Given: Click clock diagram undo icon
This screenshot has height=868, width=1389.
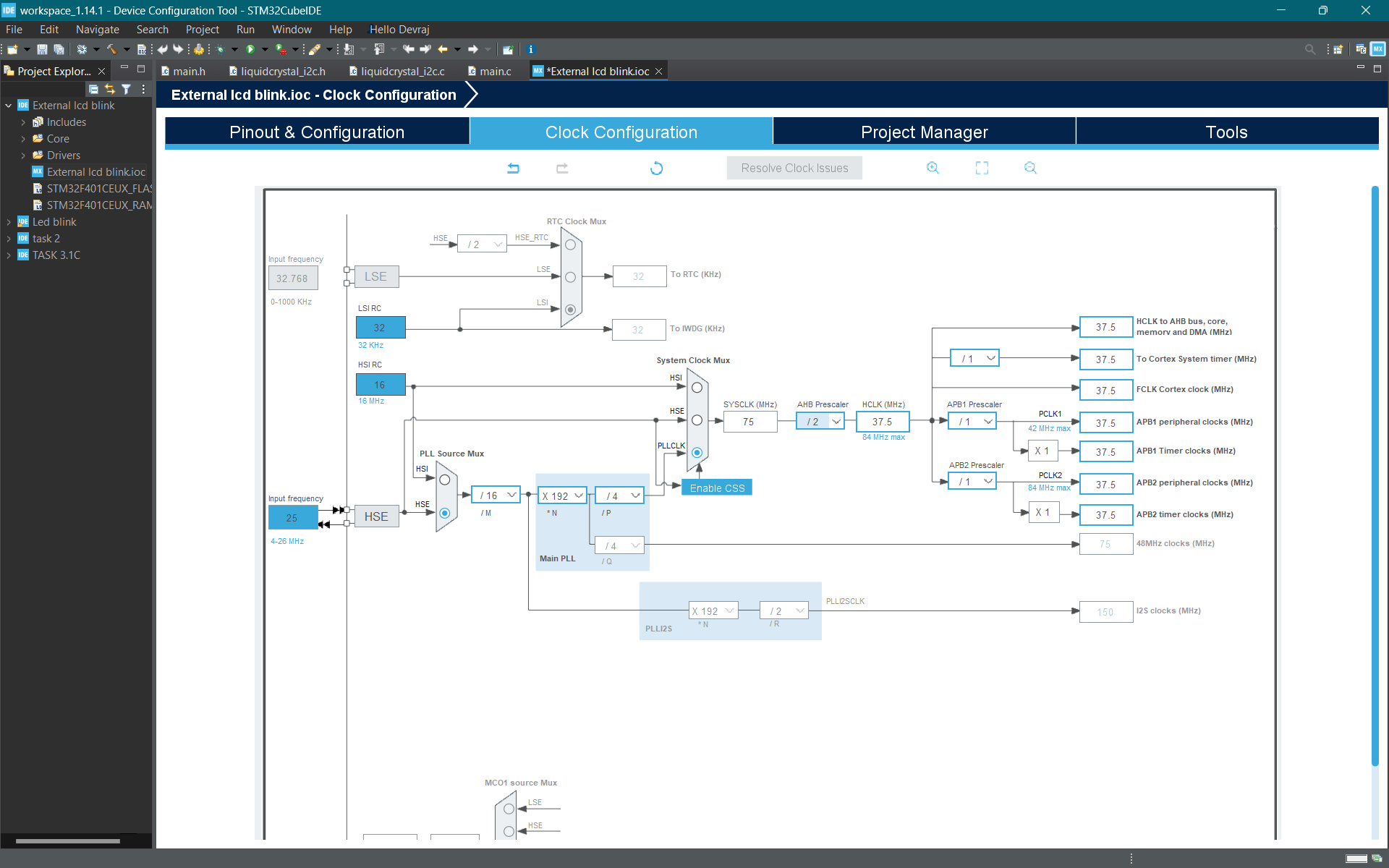Looking at the screenshot, I should [x=513, y=168].
